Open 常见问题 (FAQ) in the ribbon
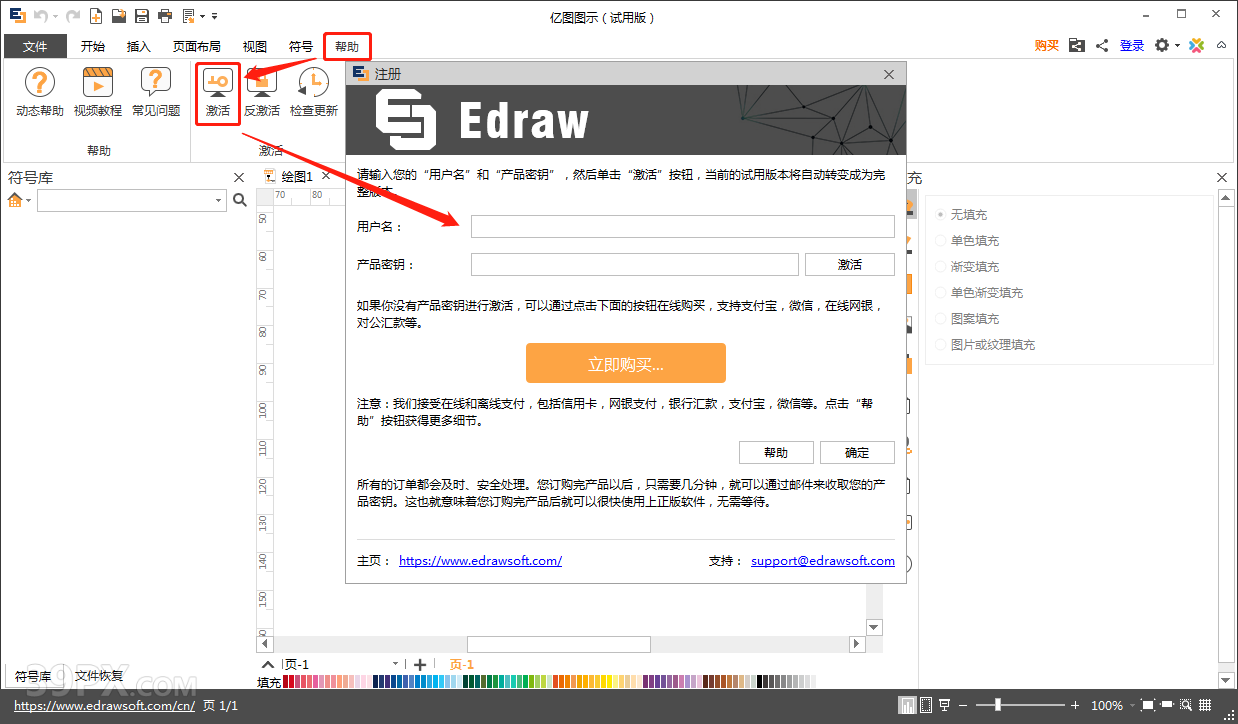 [156, 92]
